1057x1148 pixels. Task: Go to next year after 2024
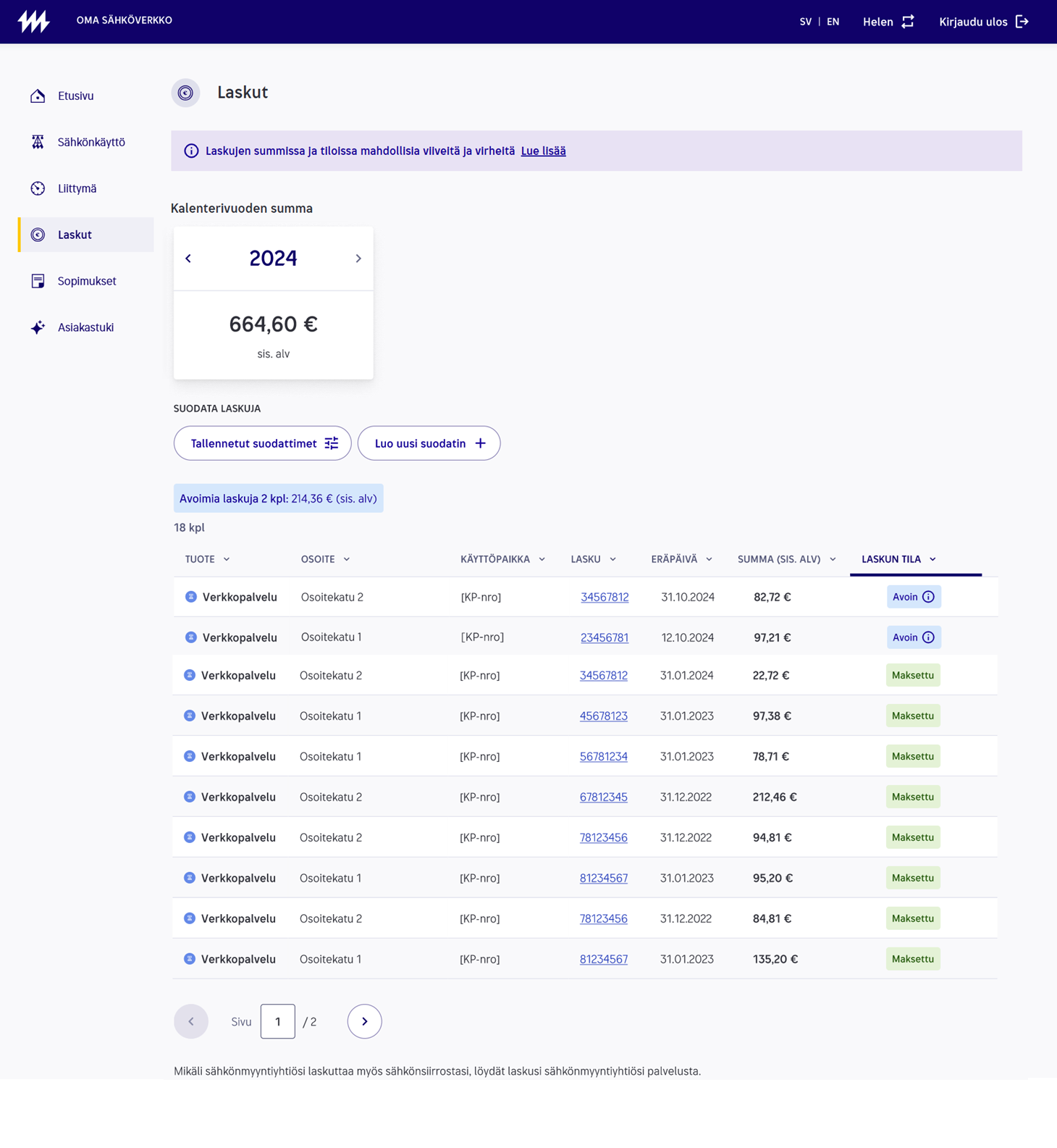358,259
